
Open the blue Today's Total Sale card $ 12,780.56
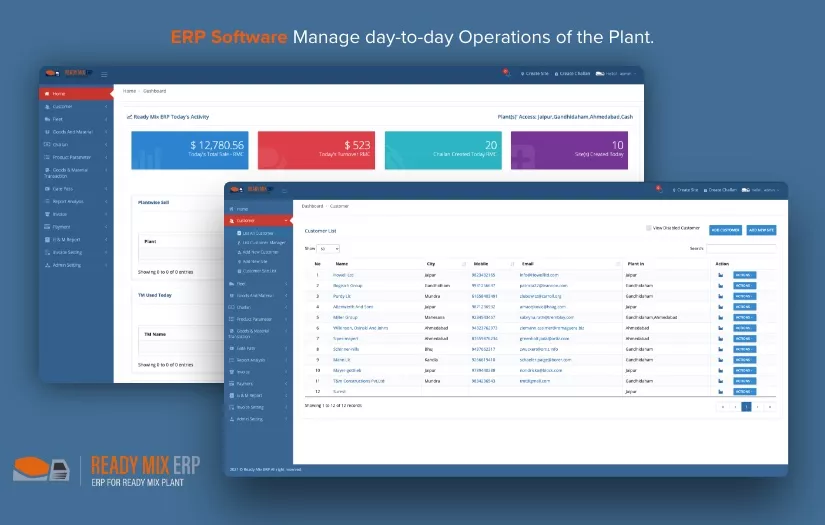point(189,150)
